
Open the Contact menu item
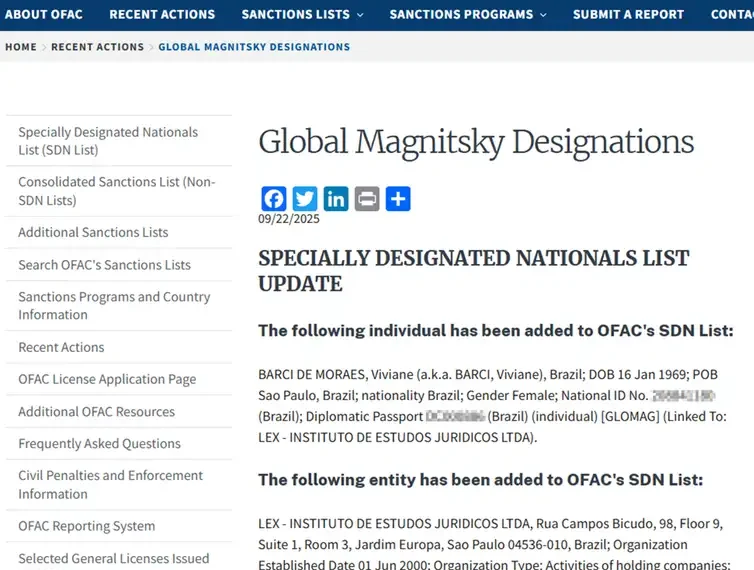tap(732, 14)
